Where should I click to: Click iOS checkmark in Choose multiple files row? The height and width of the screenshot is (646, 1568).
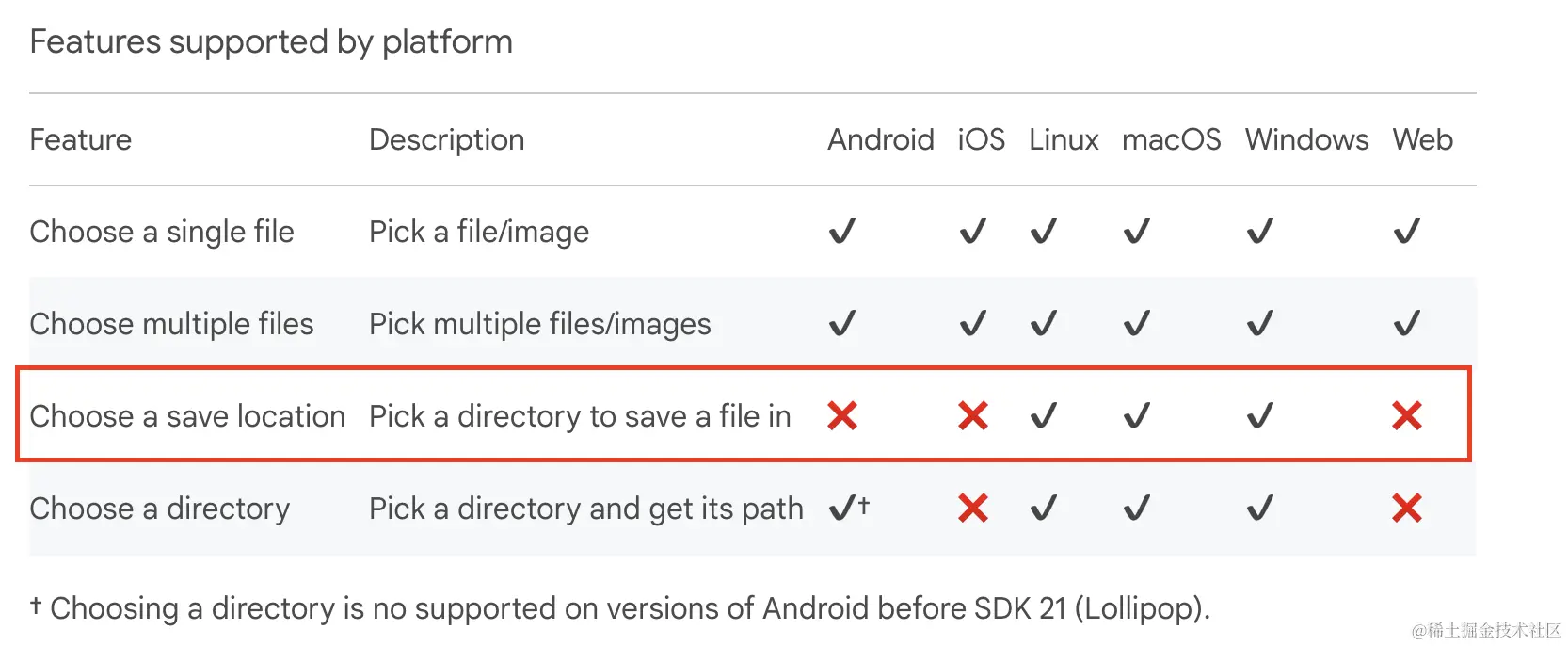pyautogui.click(x=973, y=323)
